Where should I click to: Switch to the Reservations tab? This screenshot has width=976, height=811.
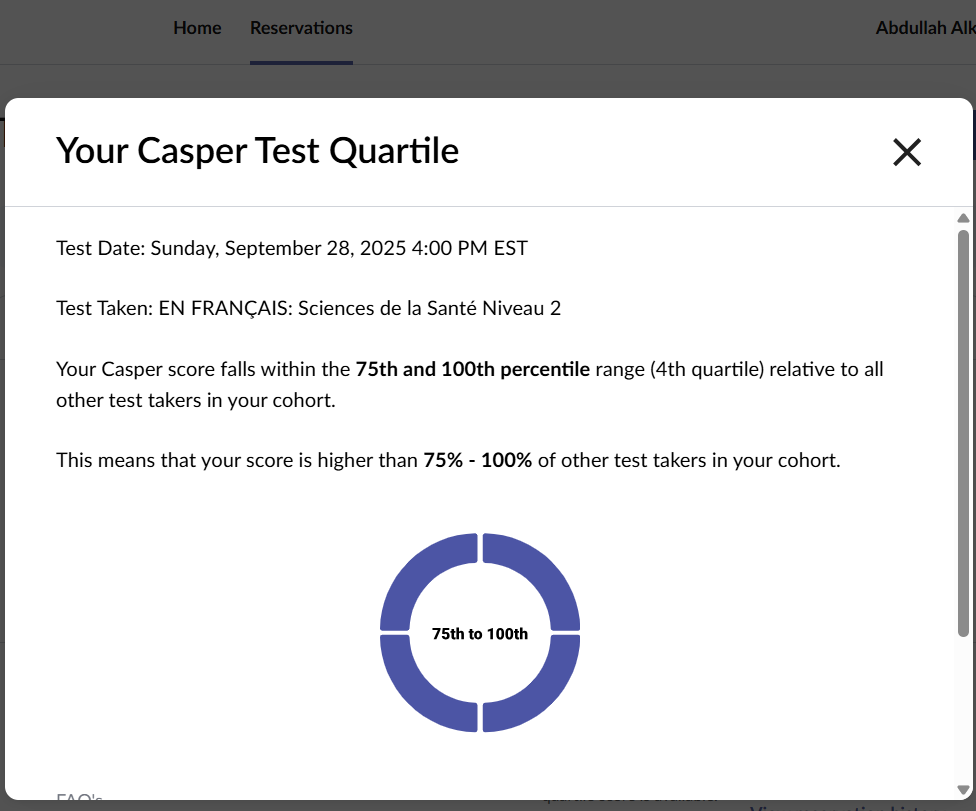coord(301,28)
